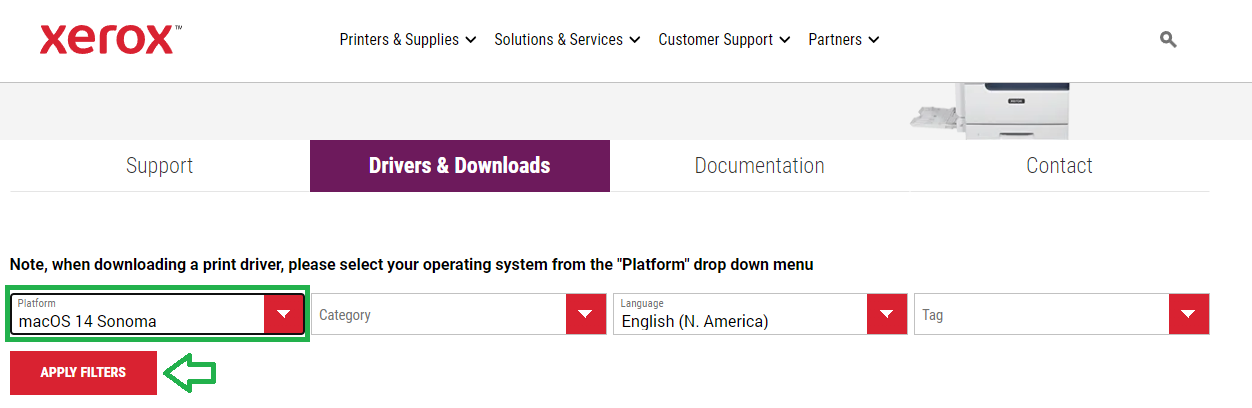Screen dimensions: 1252x408
Task: Select Drivers & Downloads tab
Action: pos(460,166)
